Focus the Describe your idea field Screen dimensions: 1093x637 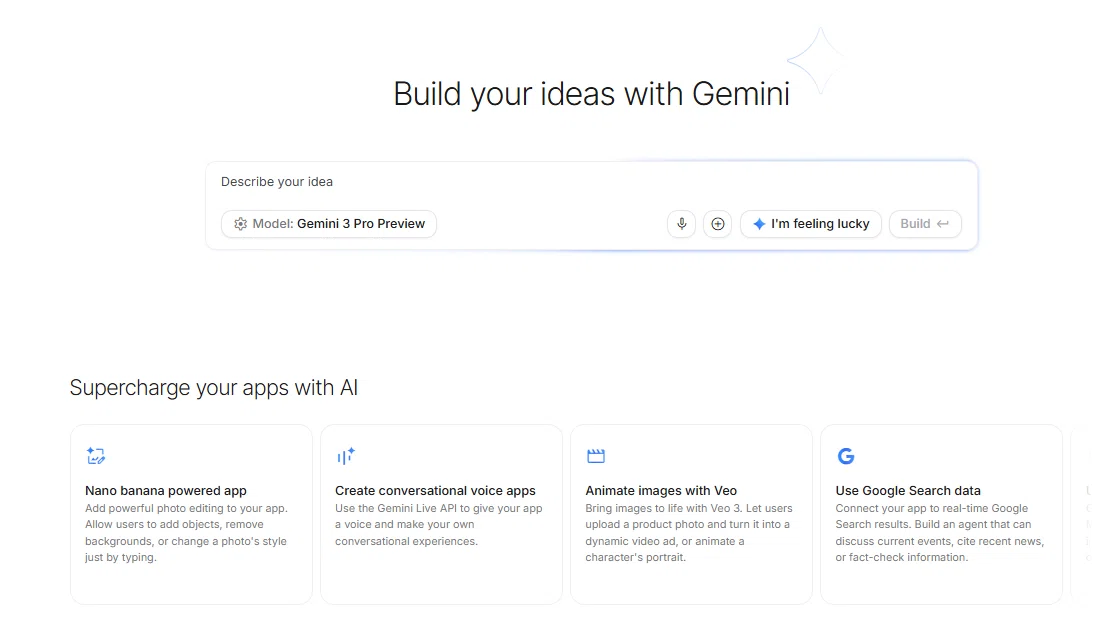point(591,182)
